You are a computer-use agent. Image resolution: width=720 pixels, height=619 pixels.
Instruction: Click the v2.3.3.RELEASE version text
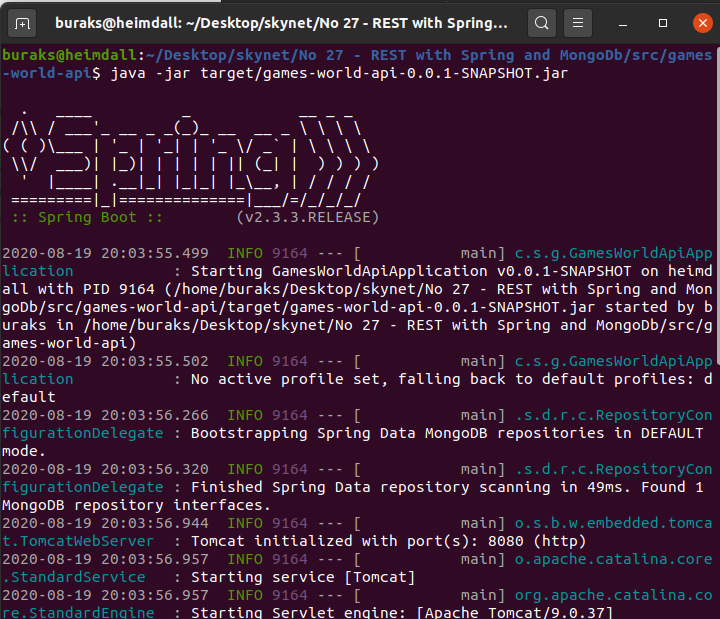(x=308, y=217)
